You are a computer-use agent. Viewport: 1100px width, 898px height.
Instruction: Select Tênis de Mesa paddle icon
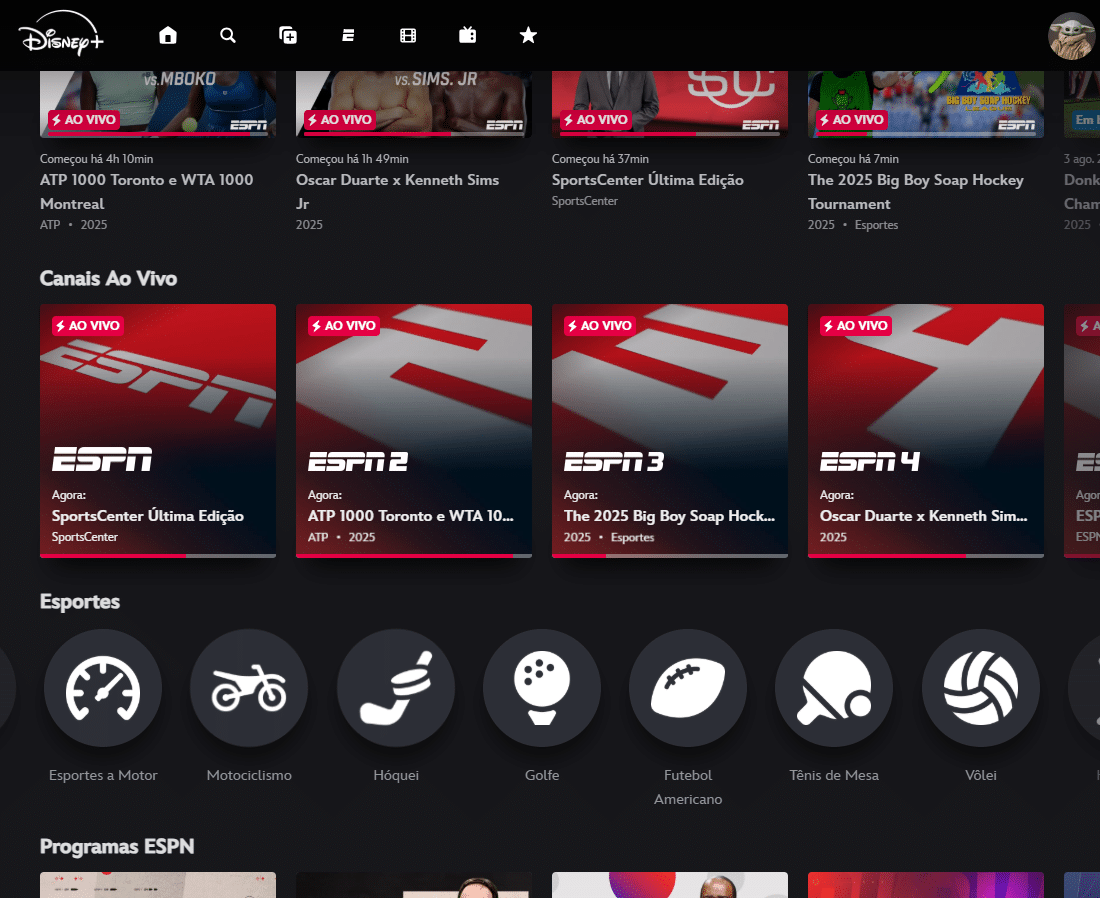click(x=834, y=688)
